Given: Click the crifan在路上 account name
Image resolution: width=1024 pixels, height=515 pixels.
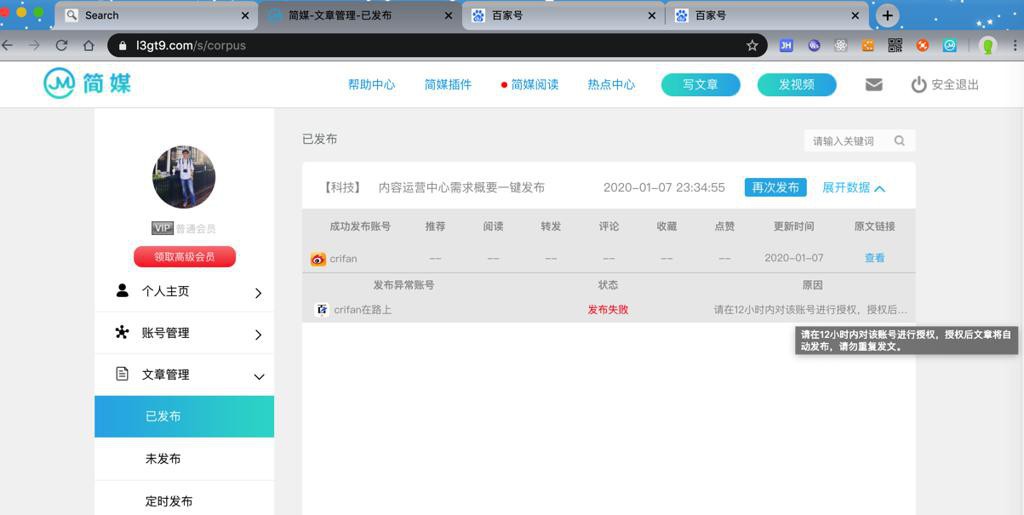Looking at the screenshot, I should point(362,309).
